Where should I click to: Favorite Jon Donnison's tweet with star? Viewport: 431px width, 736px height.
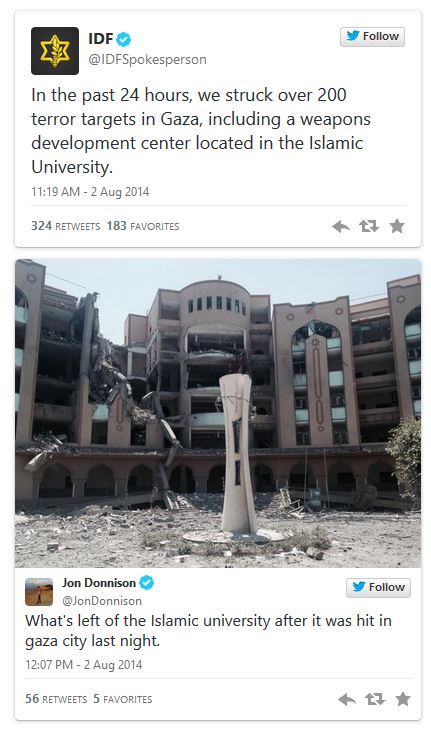click(403, 699)
